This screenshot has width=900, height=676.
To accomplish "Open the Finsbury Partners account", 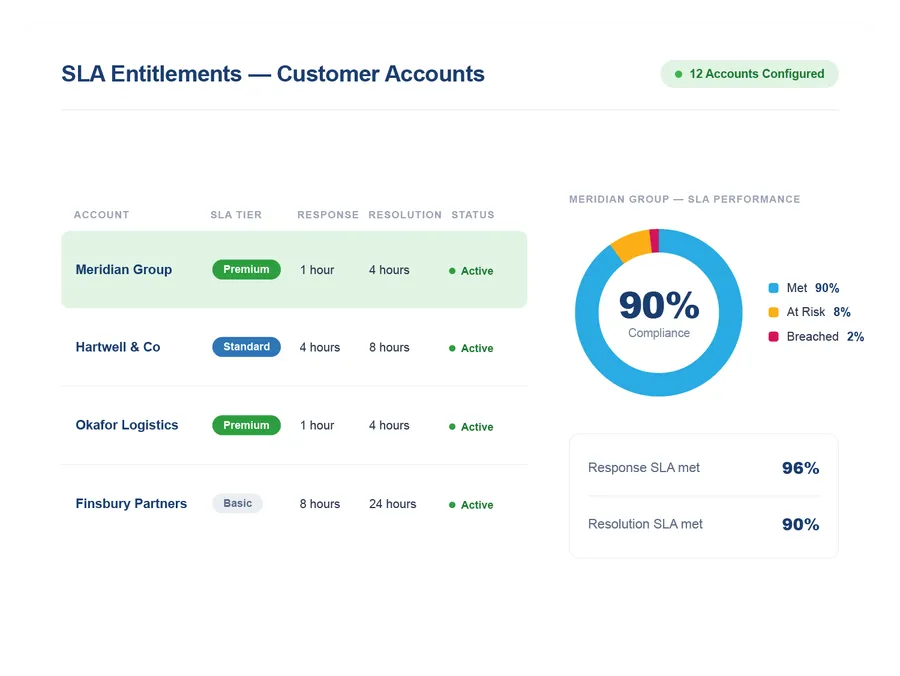I will coord(131,503).
